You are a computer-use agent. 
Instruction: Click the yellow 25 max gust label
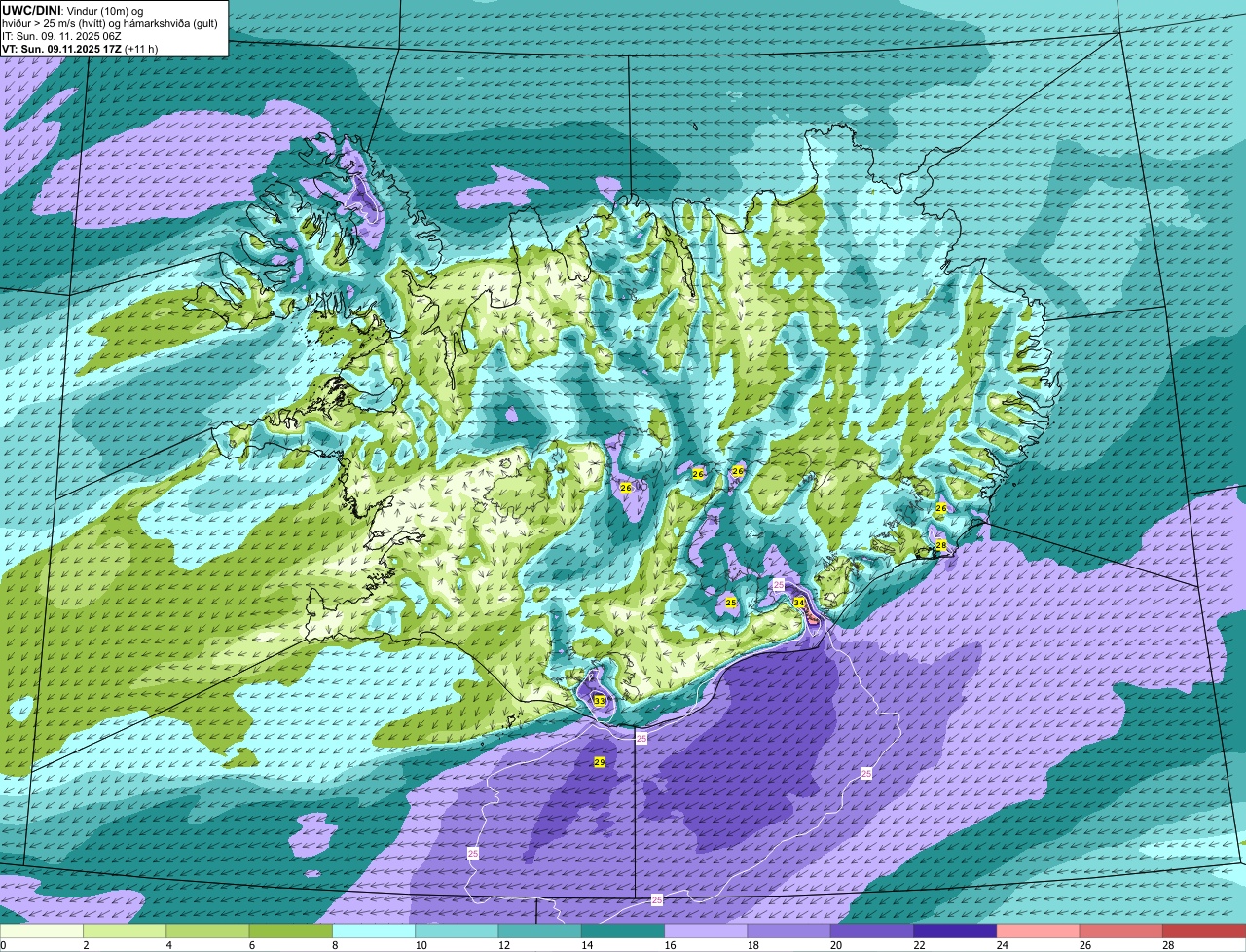point(731,604)
